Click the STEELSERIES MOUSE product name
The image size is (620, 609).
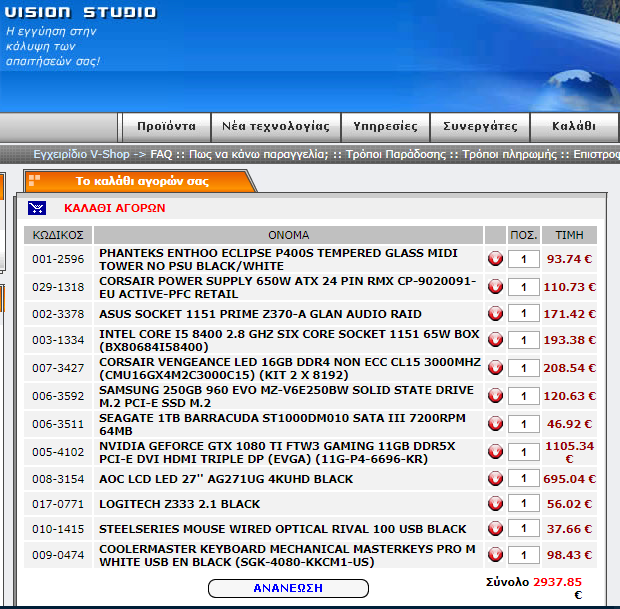click(x=283, y=529)
